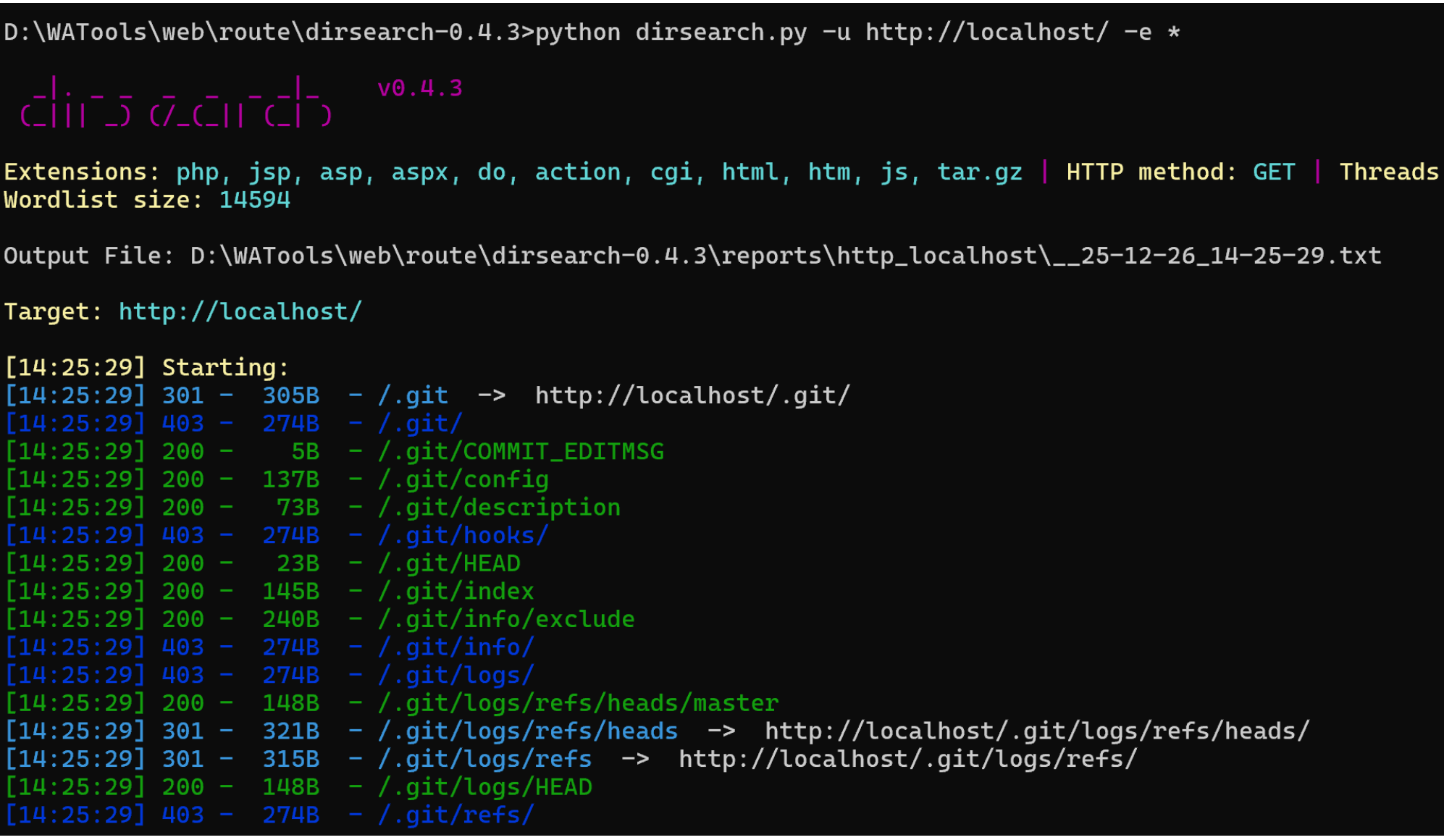Click the /.git redirect URL http://localhost/.git/
The height and width of the screenshot is (840, 1444).
pos(692,395)
